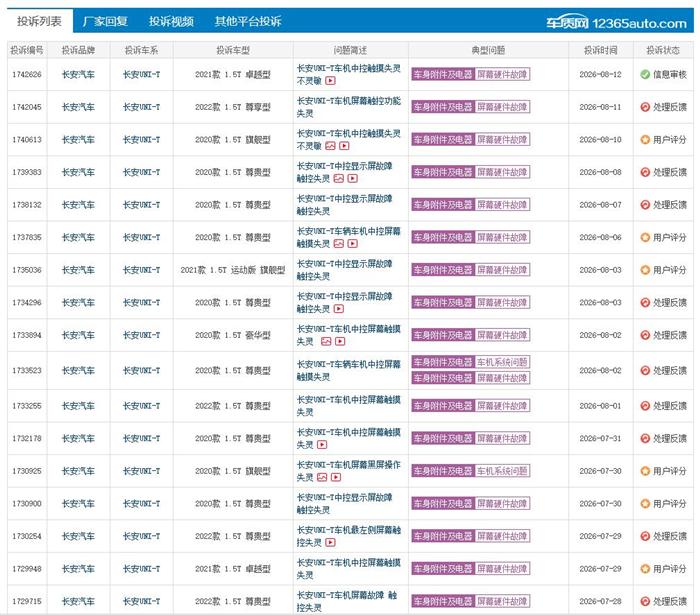Play the video icon for complaint 1732178

point(322,445)
